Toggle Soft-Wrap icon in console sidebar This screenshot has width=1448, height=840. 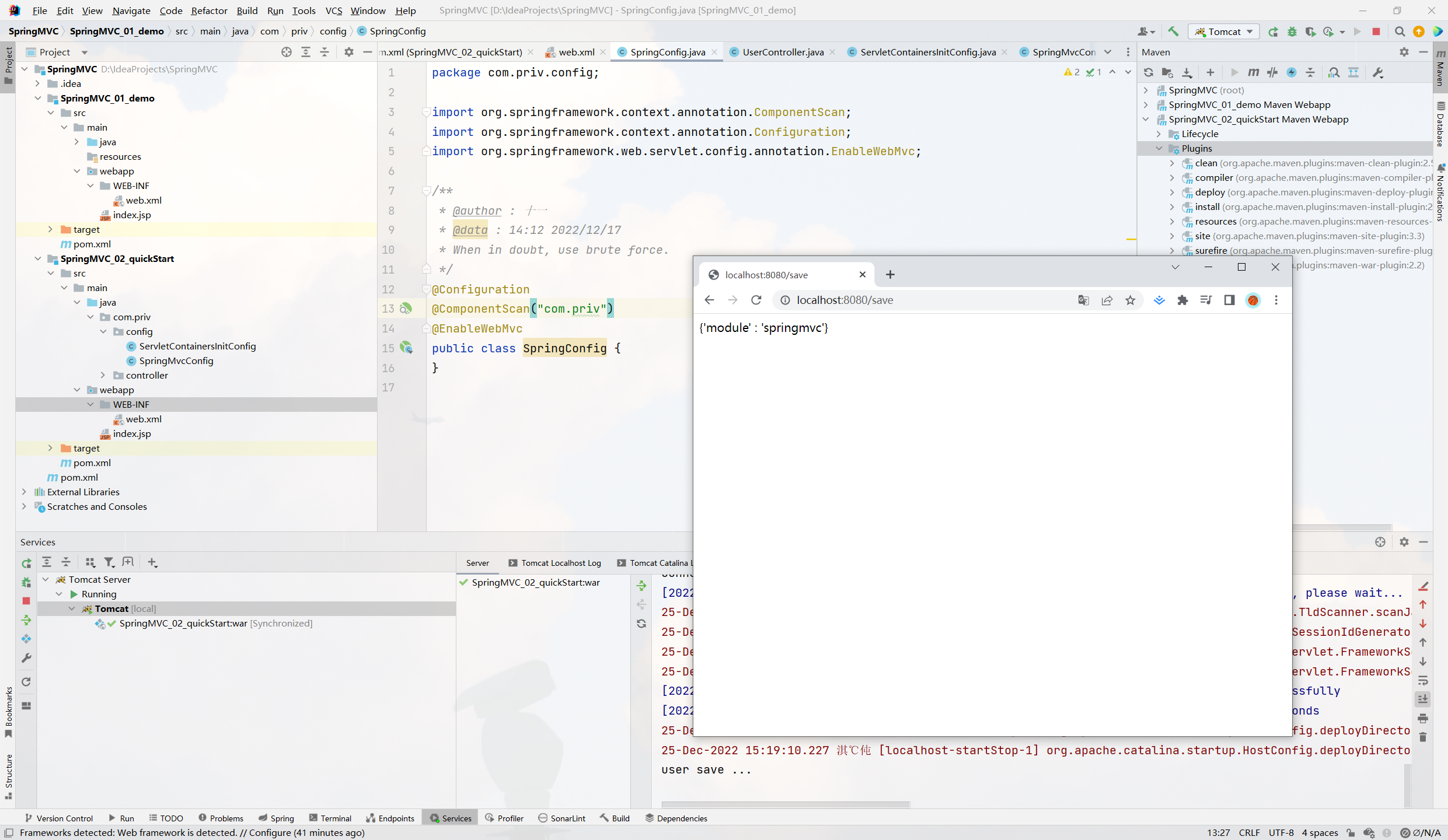1423,680
